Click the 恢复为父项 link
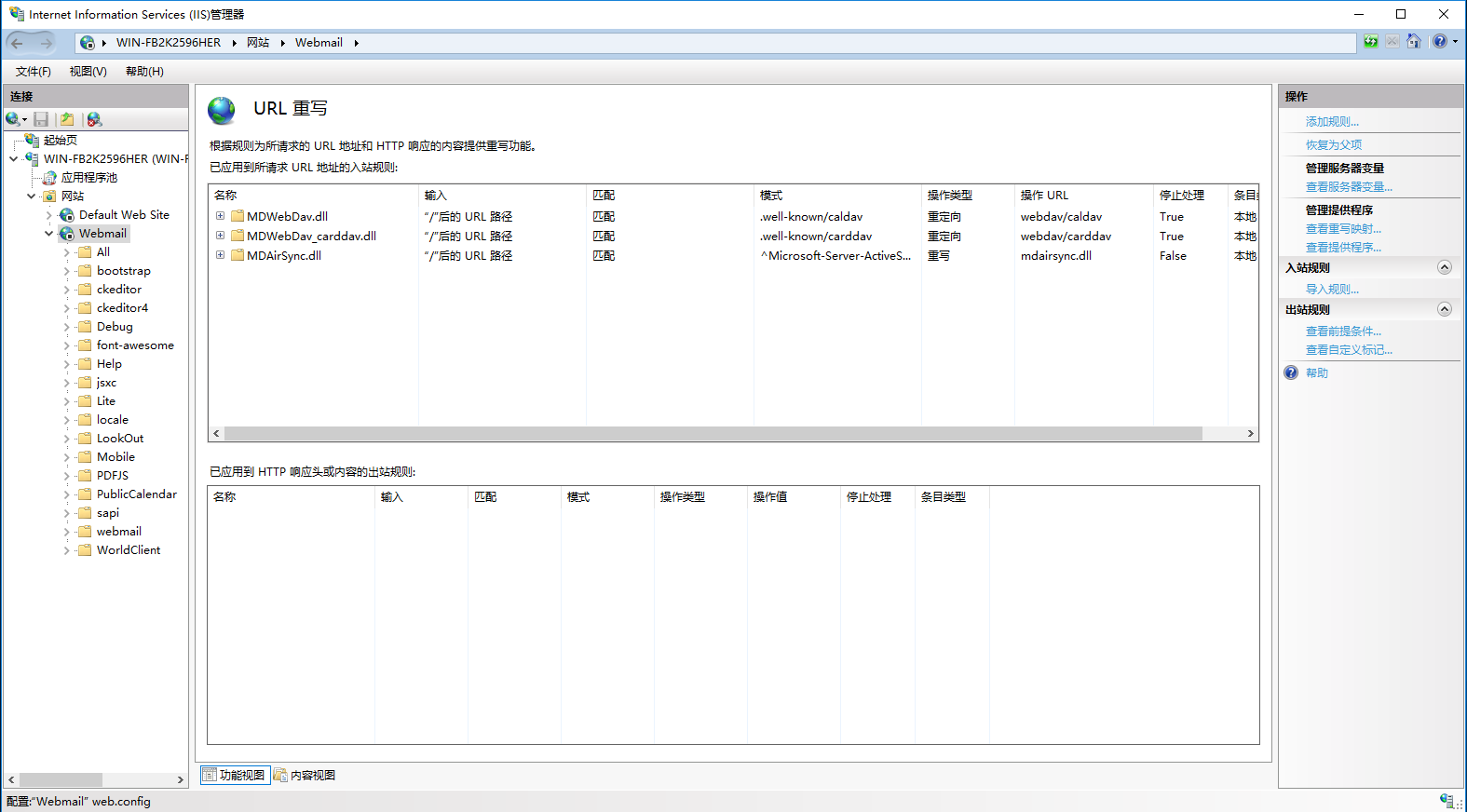Screen dimensions: 1467x812 click(x=1334, y=145)
